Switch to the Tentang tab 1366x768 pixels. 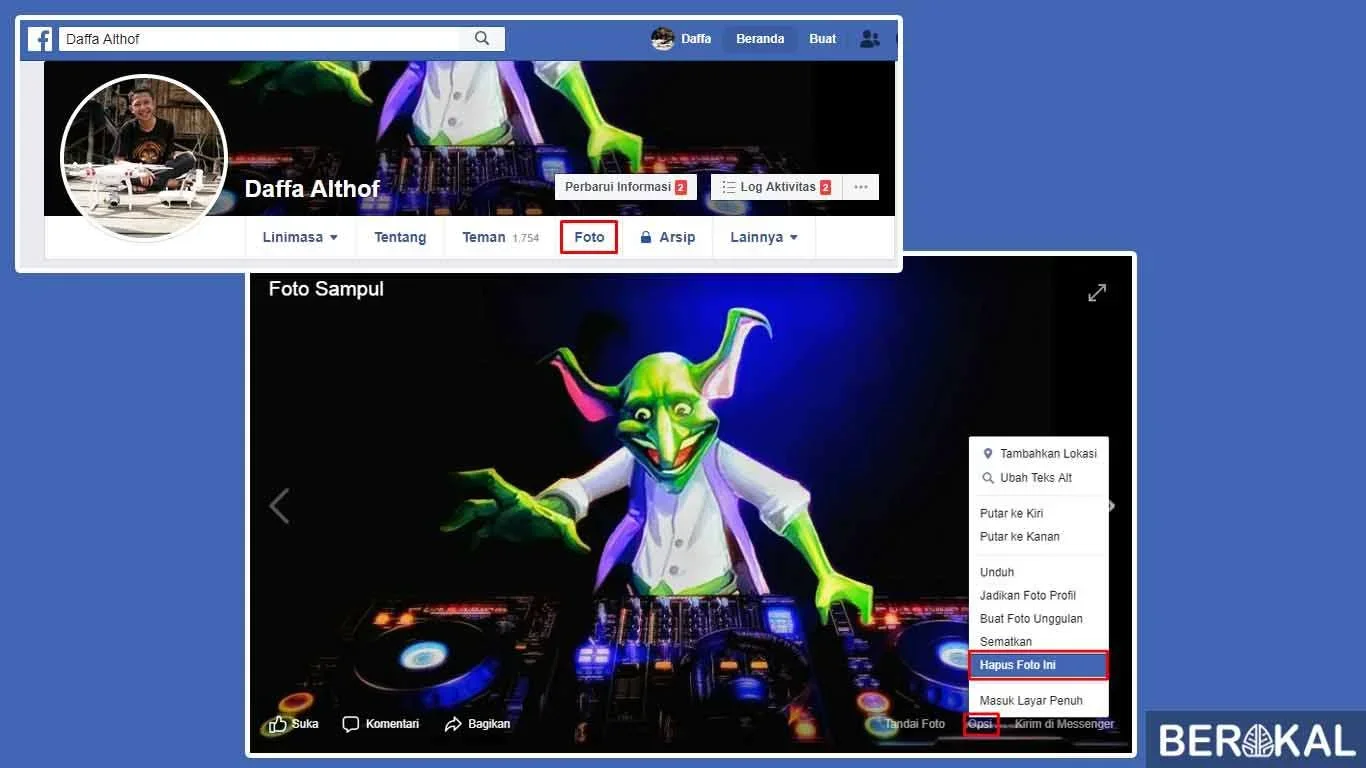(400, 238)
